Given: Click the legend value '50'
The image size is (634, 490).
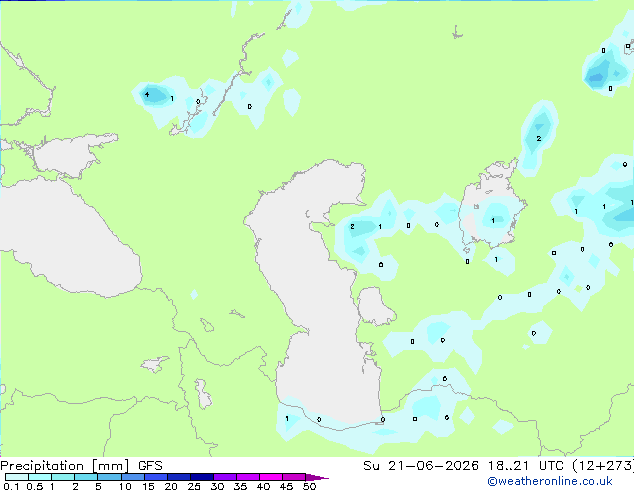Looking at the screenshot, I should [x=309, y=486].
